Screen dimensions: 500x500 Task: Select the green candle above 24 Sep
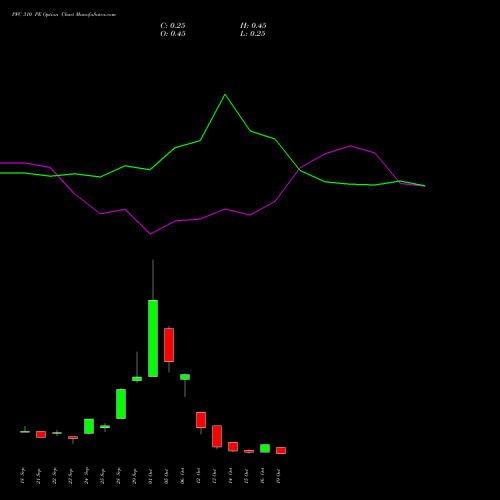click(89, 426)
